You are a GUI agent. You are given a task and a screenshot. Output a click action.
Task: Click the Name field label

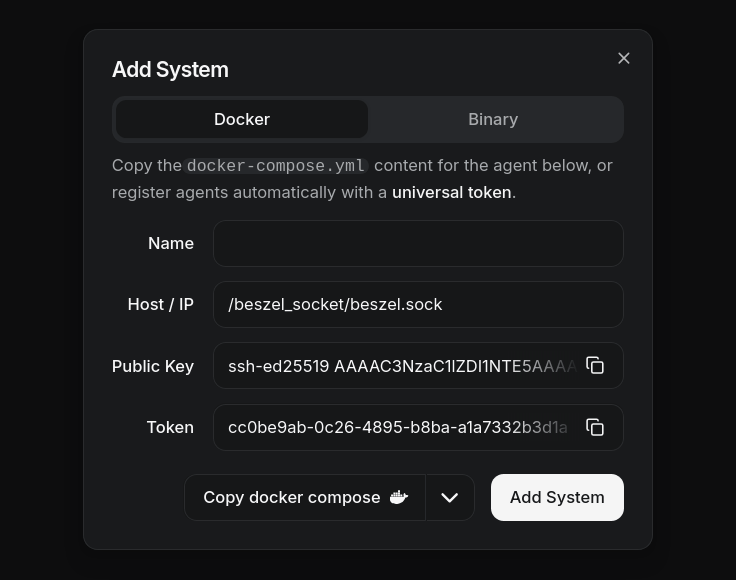pyautogui.click(x=171, y=244)
